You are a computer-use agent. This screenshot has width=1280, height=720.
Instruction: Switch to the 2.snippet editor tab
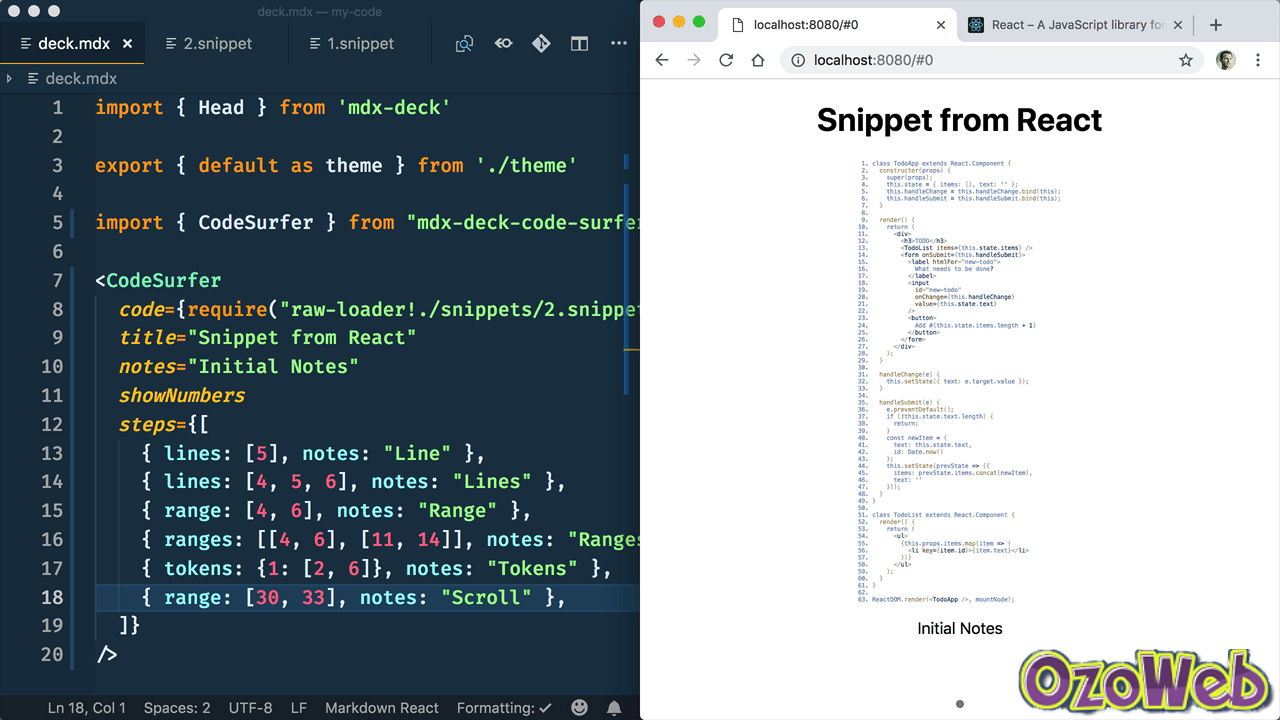[217, 44]
